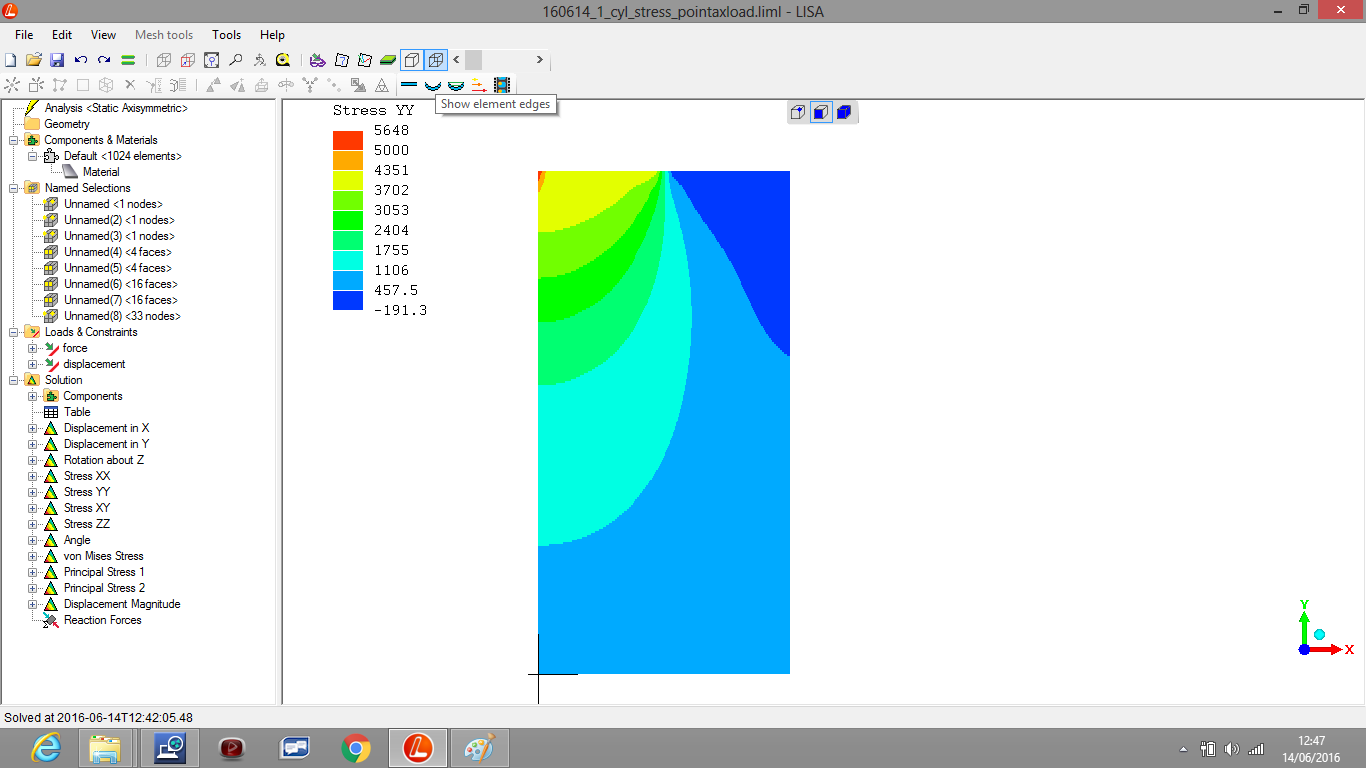1366x768 pixels.
Task: Open the Mesh tools menu
Action: point(164,35)
